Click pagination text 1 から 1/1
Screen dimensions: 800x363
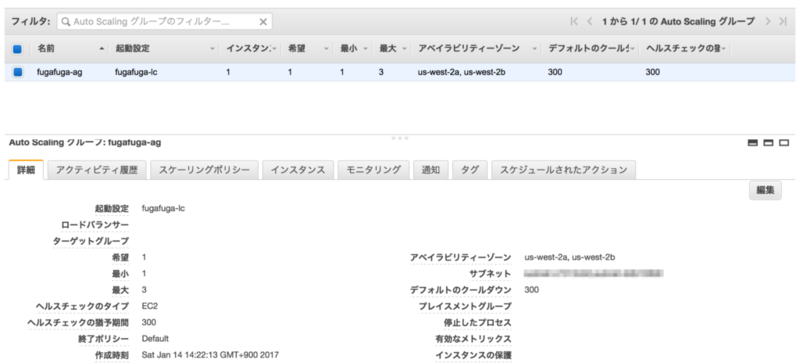pos(678,21)
